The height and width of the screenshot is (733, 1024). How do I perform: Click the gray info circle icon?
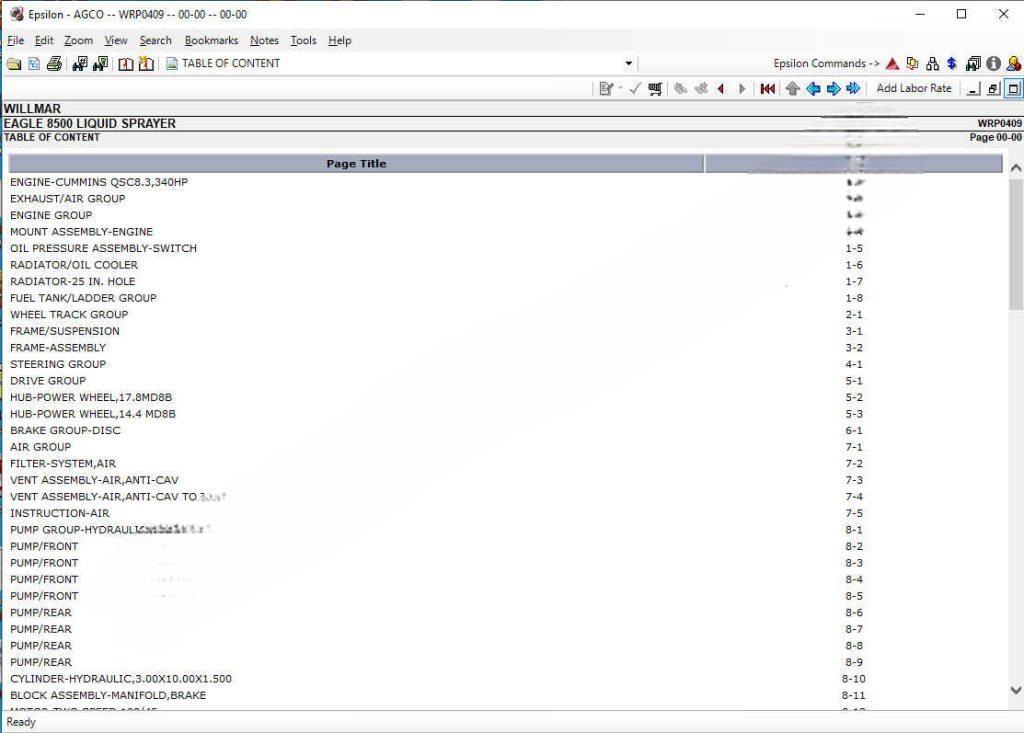click(x=993, y=63)
